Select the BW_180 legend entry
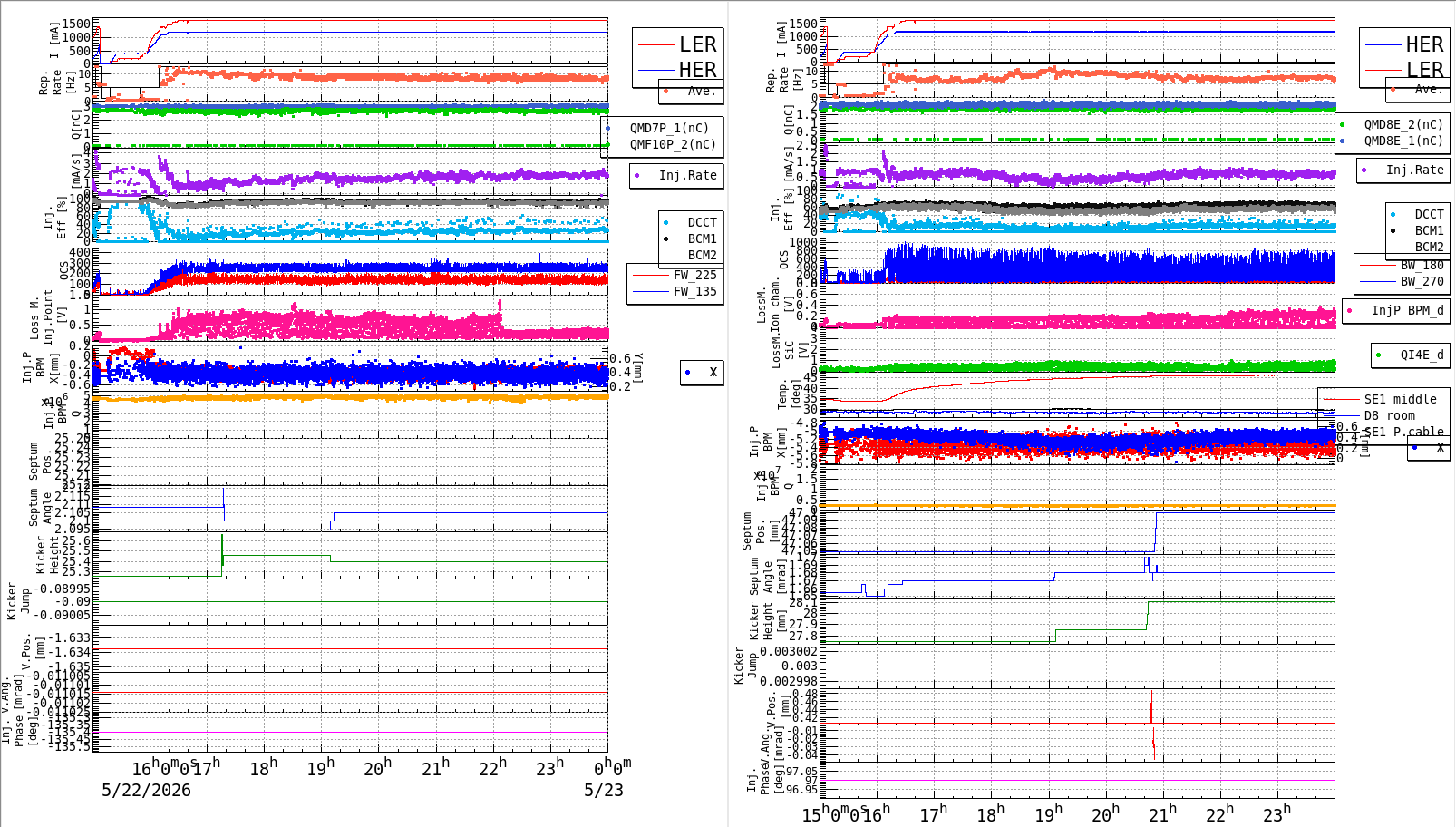Screen dimensions: 1456x827 [x=1422, y=265]
